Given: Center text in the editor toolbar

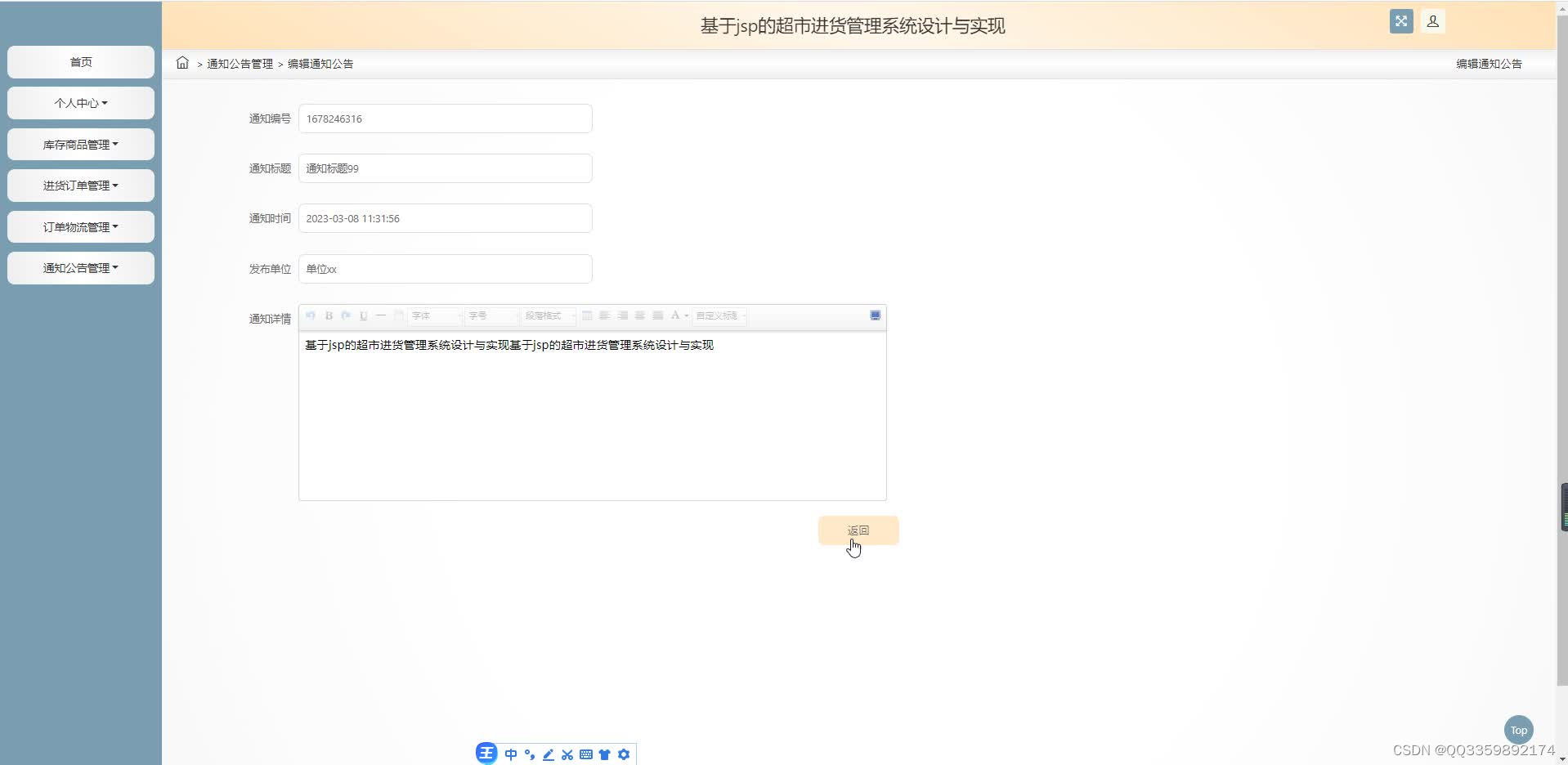Looking at the screenshot, I should pos(640,315).
